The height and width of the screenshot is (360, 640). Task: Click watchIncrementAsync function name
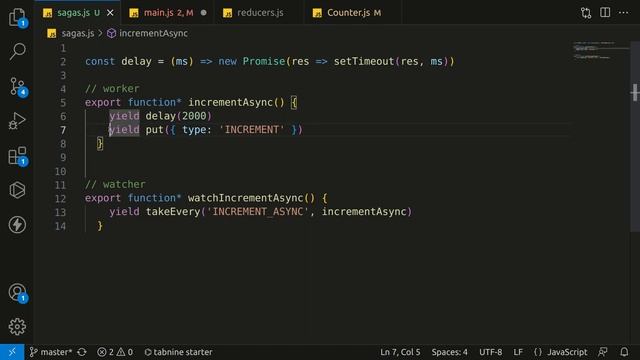(245, 198)
